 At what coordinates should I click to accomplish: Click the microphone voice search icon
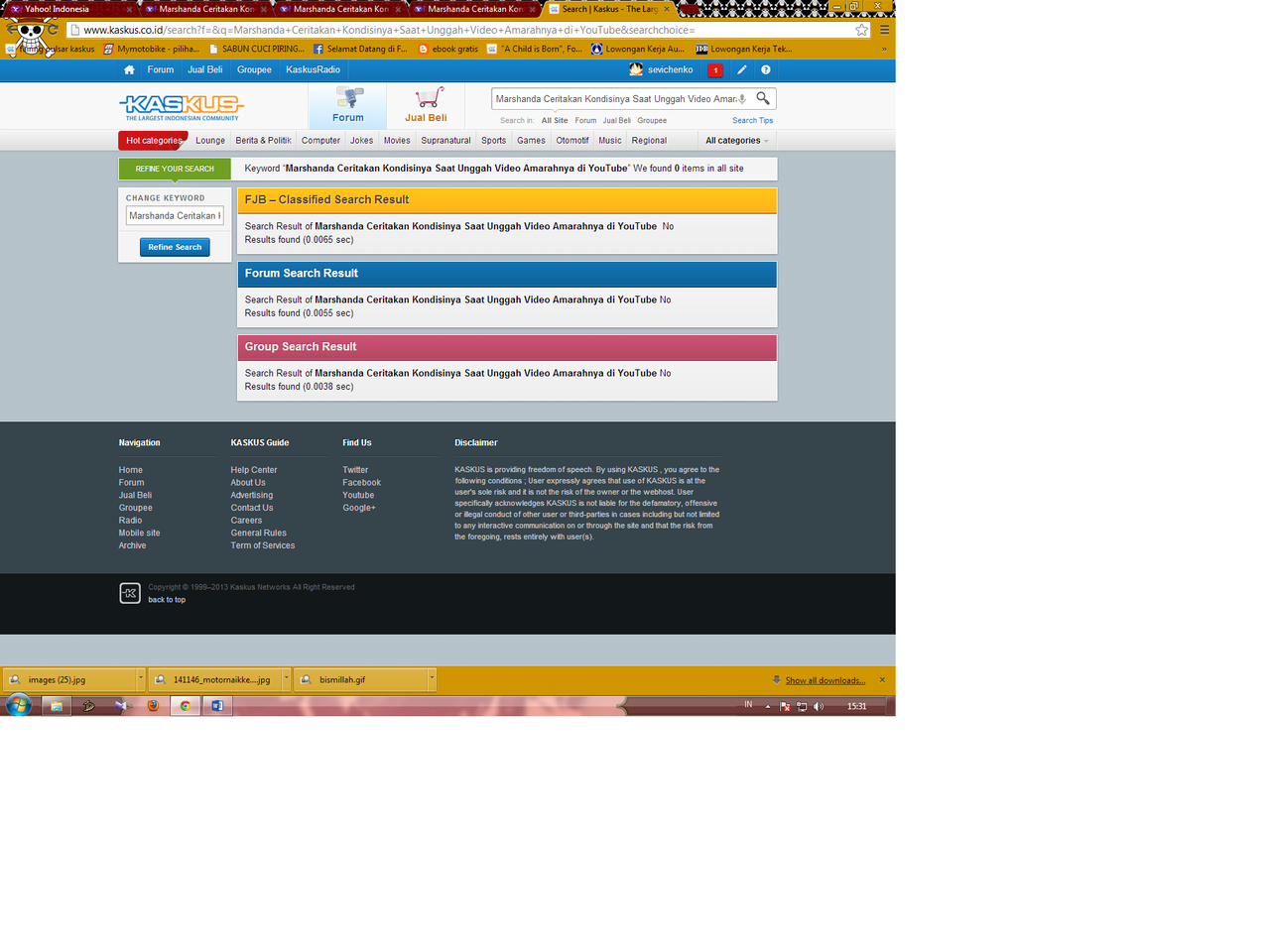[x=742, y=99]
